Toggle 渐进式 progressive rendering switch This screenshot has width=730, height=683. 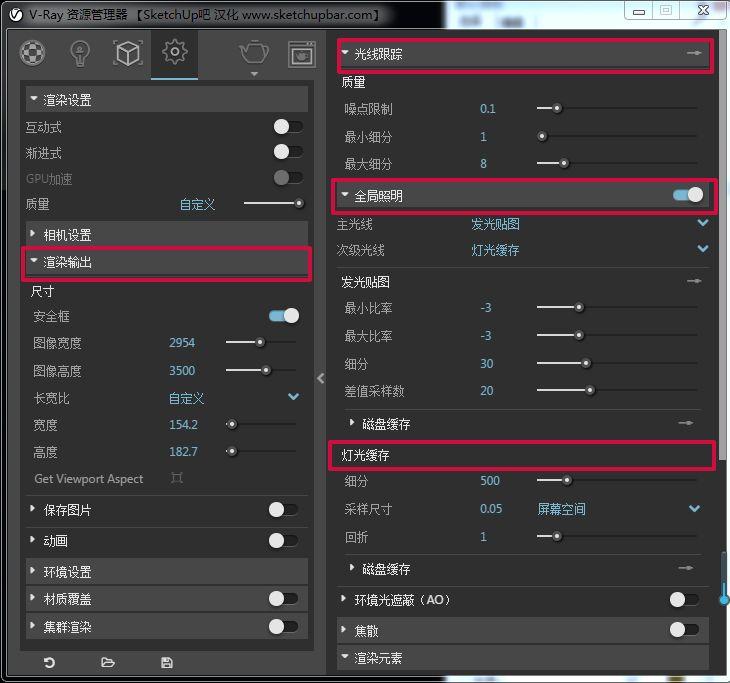[288, 152]
